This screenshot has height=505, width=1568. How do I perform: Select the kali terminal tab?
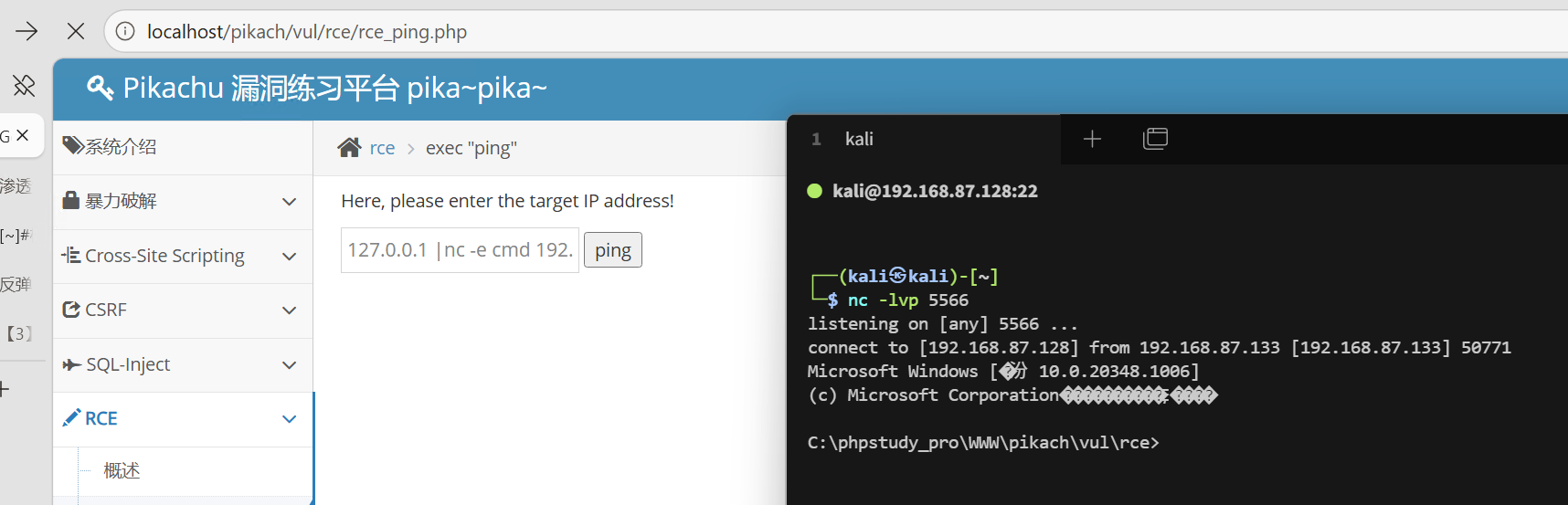(924, 139)
